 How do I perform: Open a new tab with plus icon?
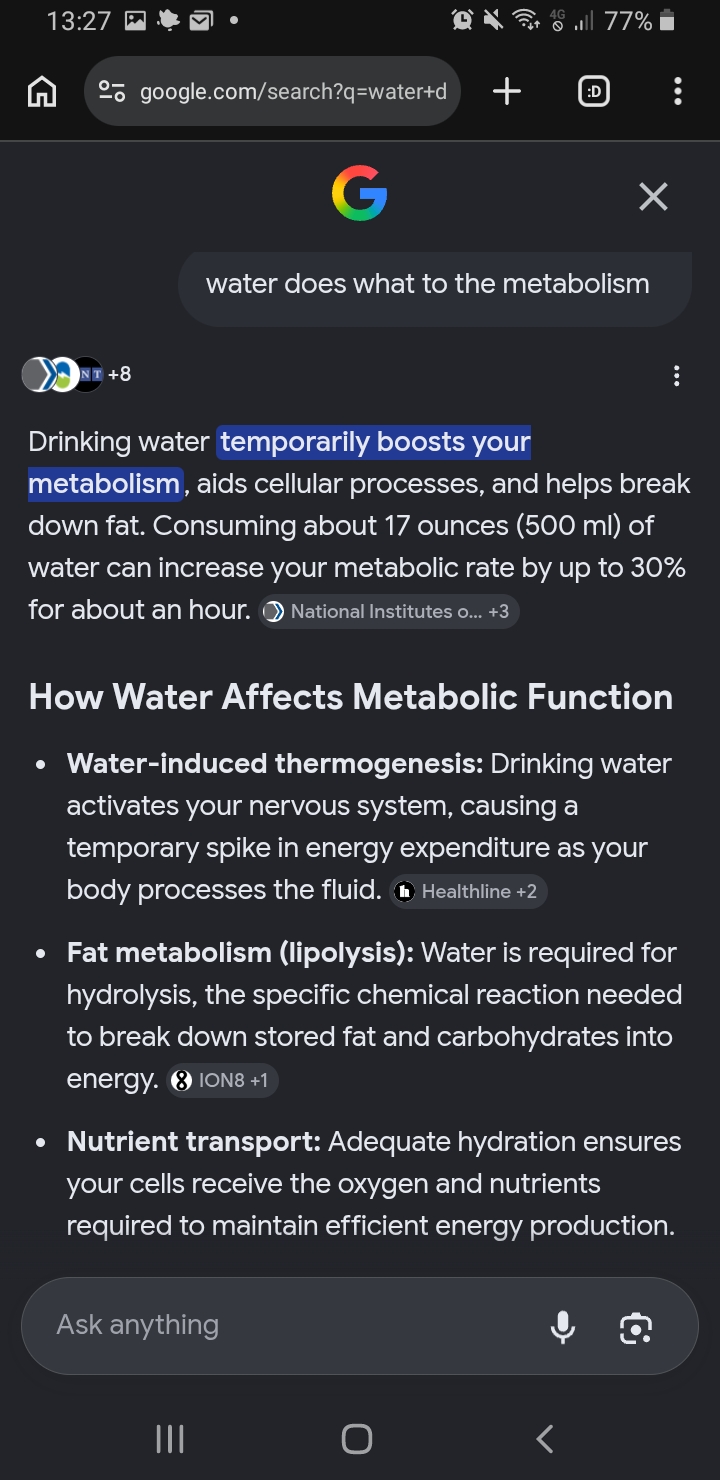pyautogui.click(x=507, y=92)
